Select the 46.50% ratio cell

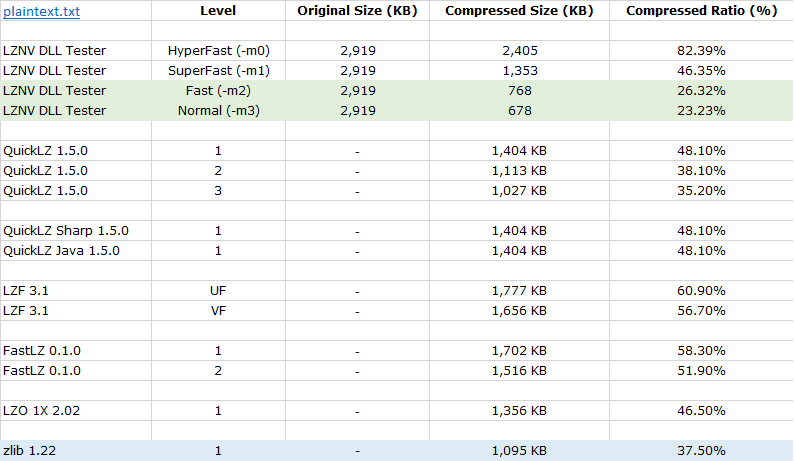click(x=702, y=411)
